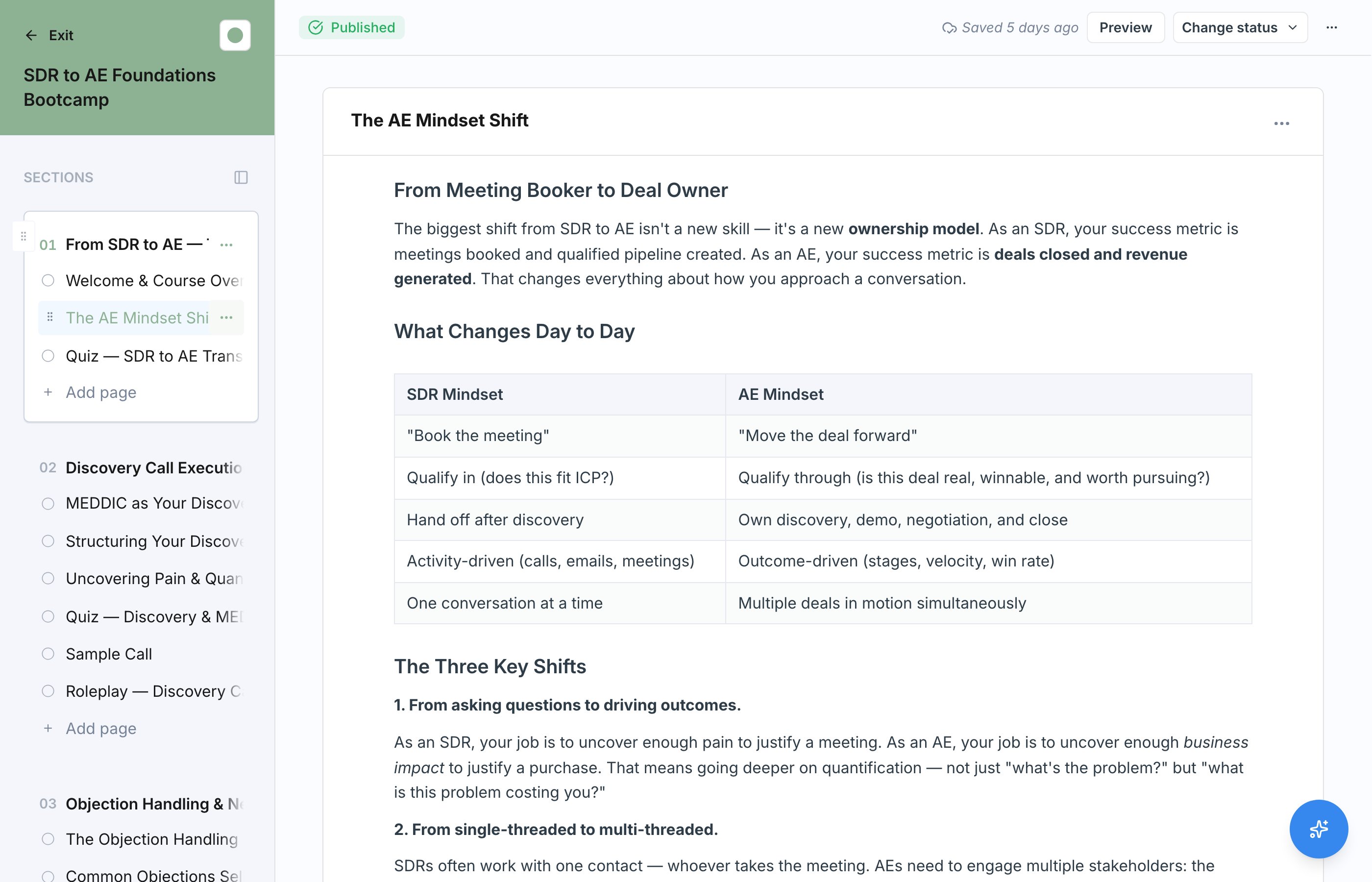Click cell Multiple deals in motion simultaneously
Viewport: 1372px width, 882px height.
[x=988, y=603]
